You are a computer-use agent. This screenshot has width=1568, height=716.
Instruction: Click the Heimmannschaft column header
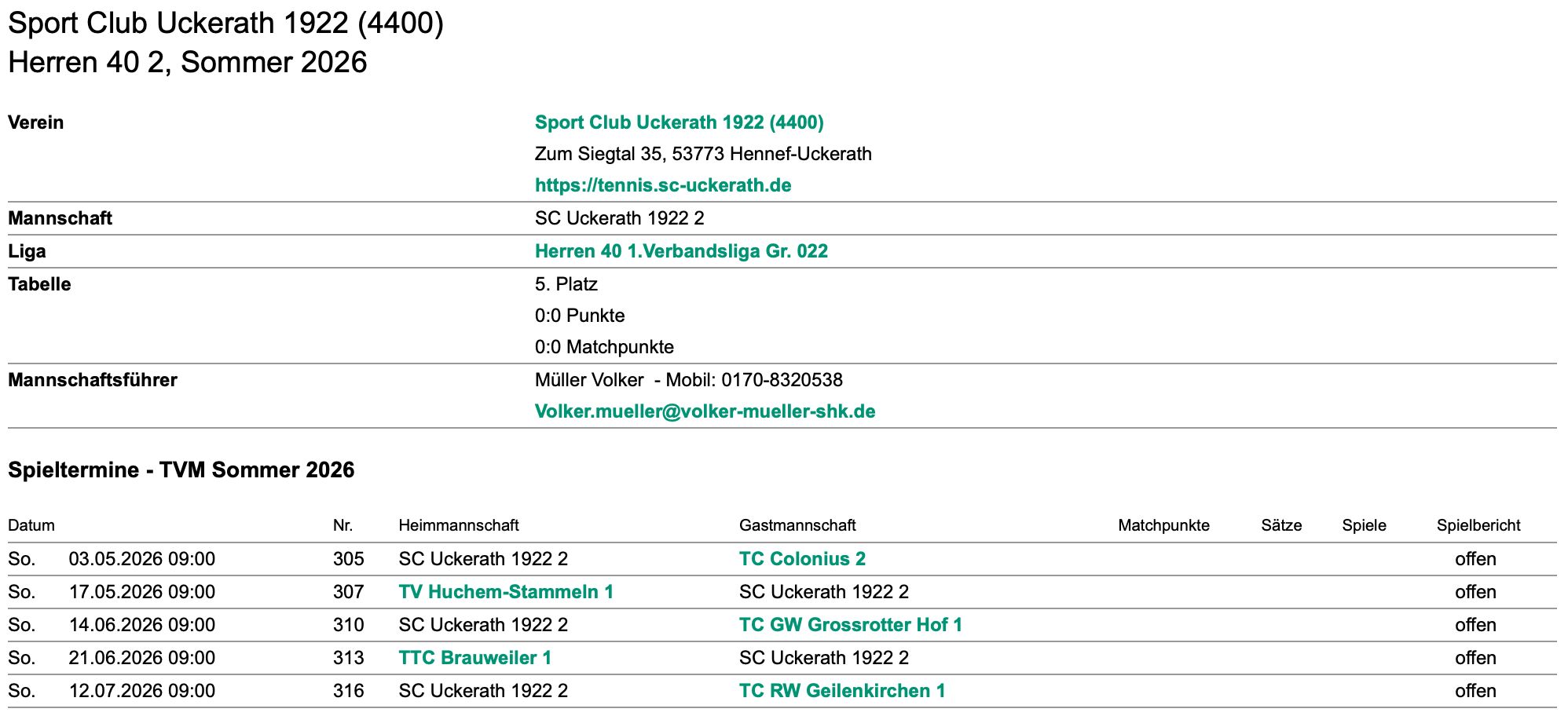pos(459,525)
